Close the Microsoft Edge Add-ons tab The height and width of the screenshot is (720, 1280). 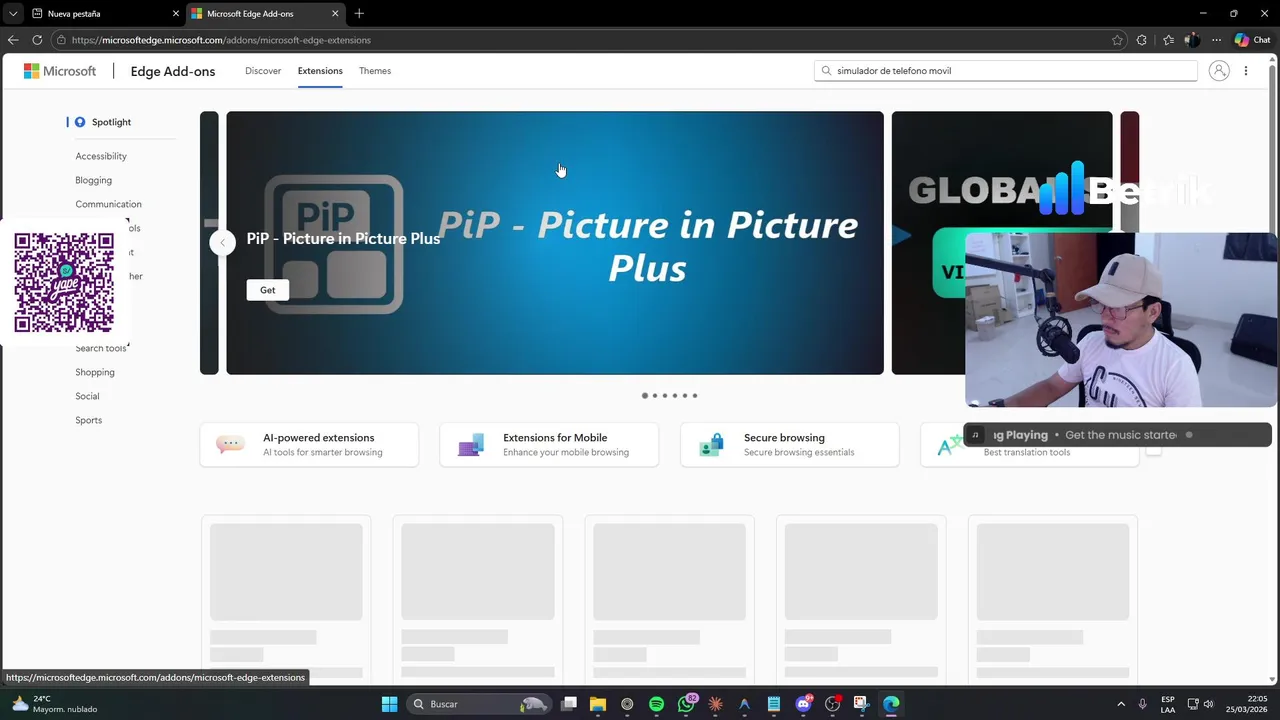(x=335, y=14)
